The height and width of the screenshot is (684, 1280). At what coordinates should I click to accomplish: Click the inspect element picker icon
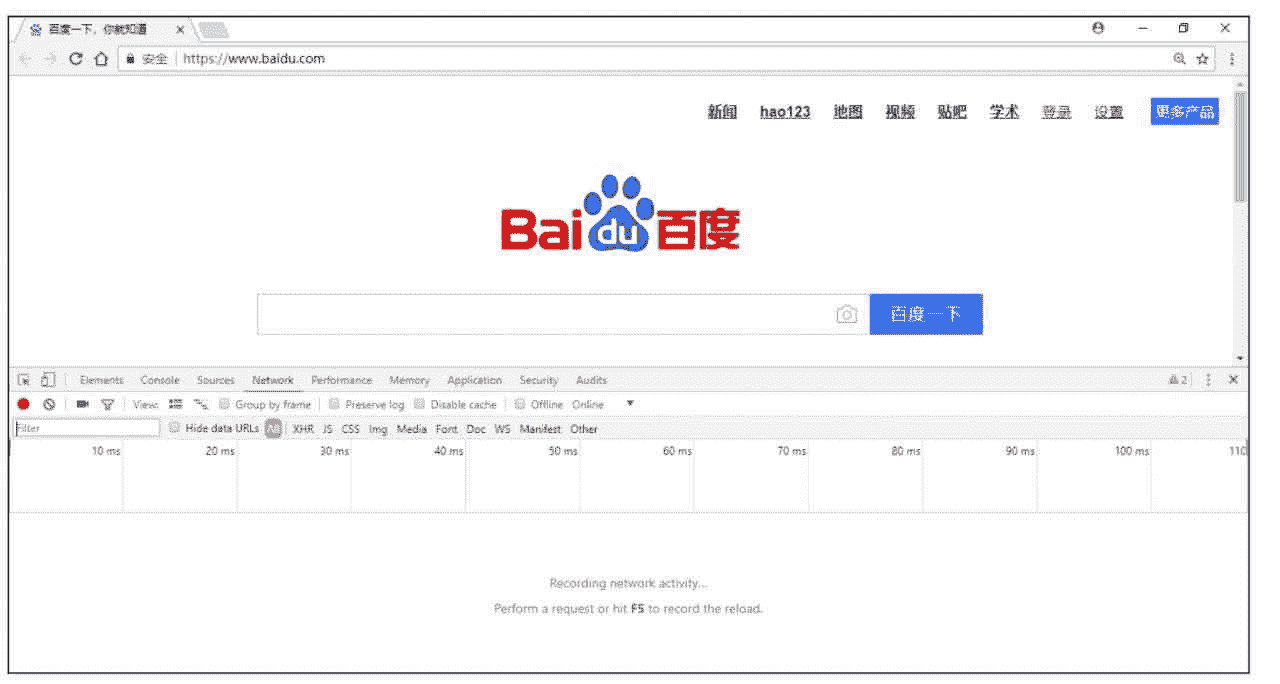pos(24,380)
